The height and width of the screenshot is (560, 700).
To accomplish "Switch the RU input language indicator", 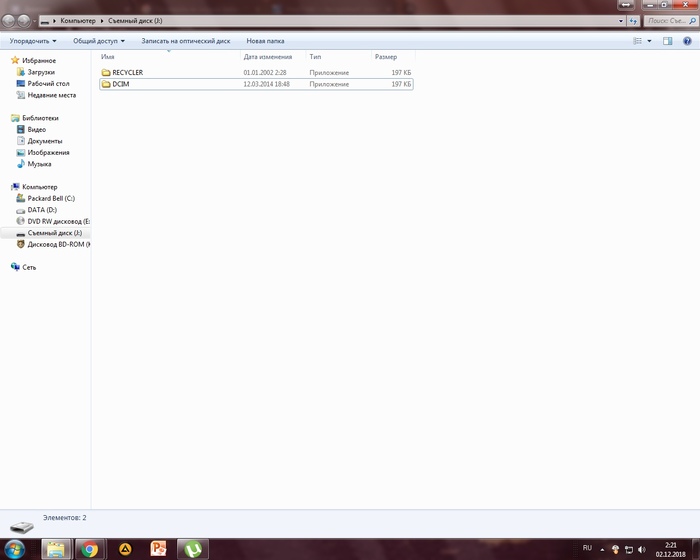I will (x=587, y=548).
